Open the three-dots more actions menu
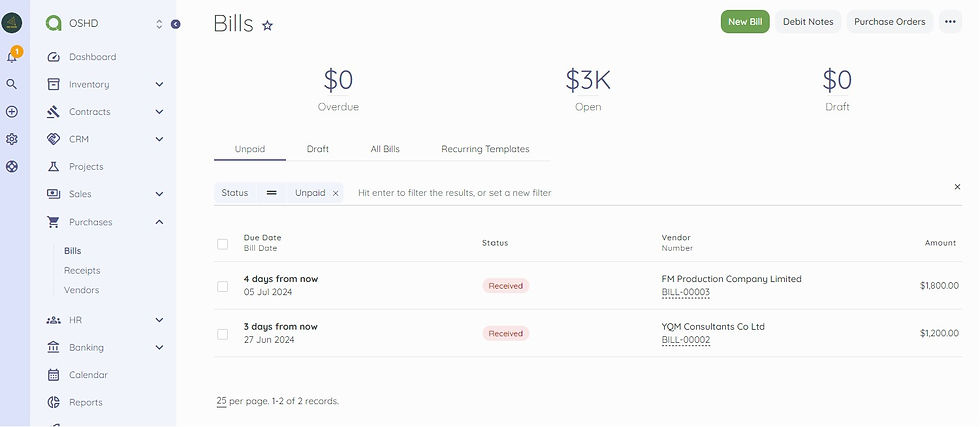Viewport: 980px width, 427px height. pos(950,22)
